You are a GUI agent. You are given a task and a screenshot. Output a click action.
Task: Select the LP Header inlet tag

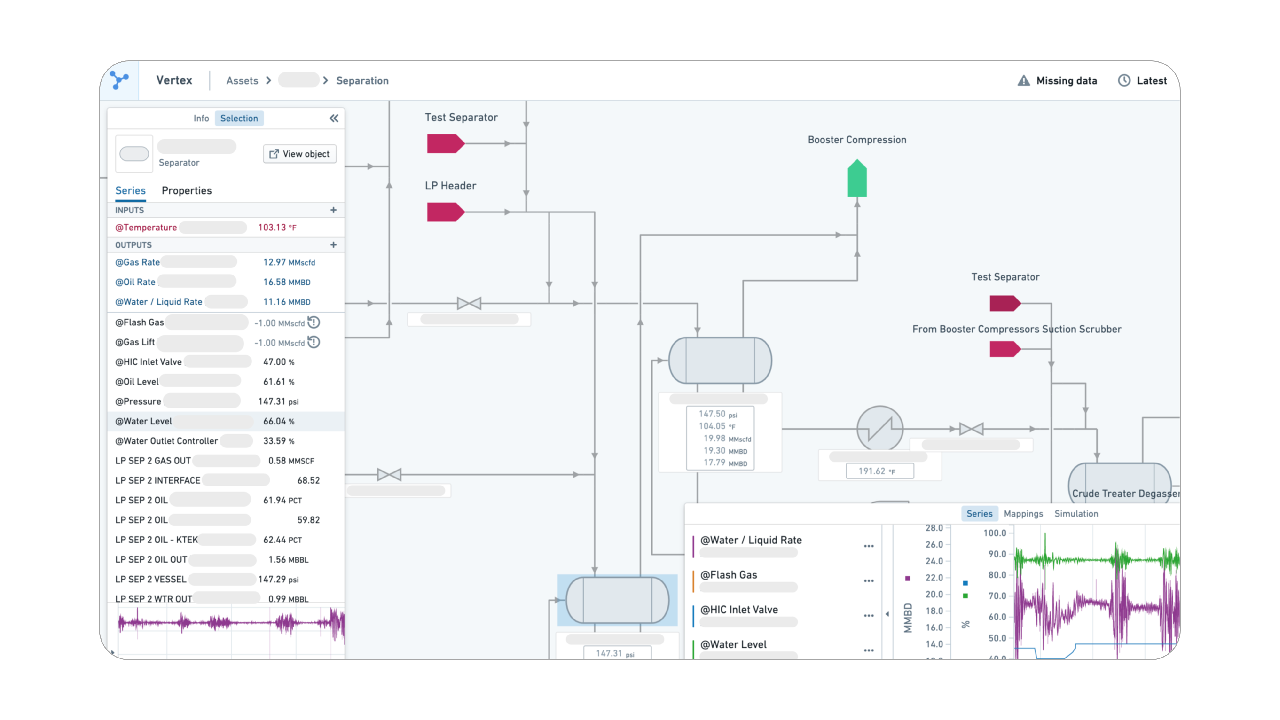(x=446, y=212)
